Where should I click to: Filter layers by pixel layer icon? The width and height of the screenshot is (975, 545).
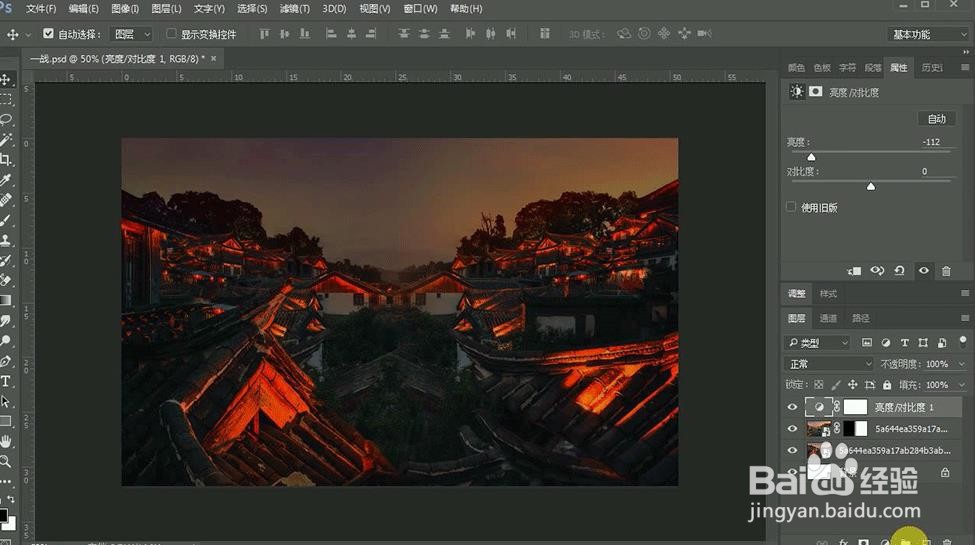pyautogui.click(x=867, y=343)
